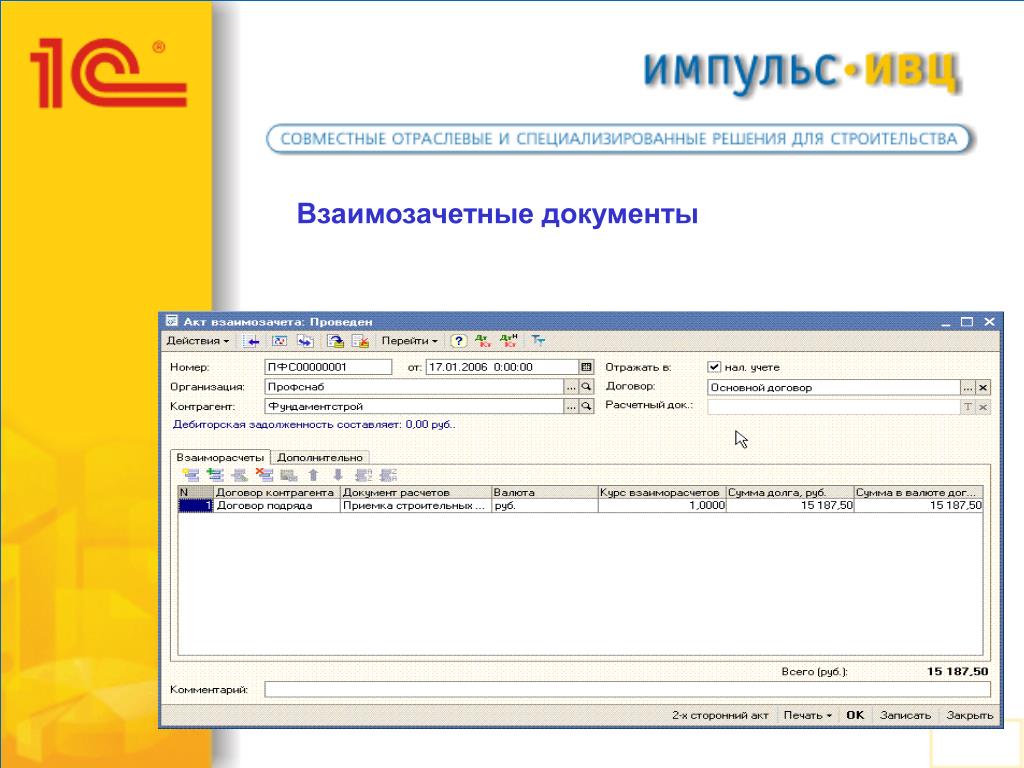
Task: Click the date field 17.01.2006
Action: tap(502, 367)
